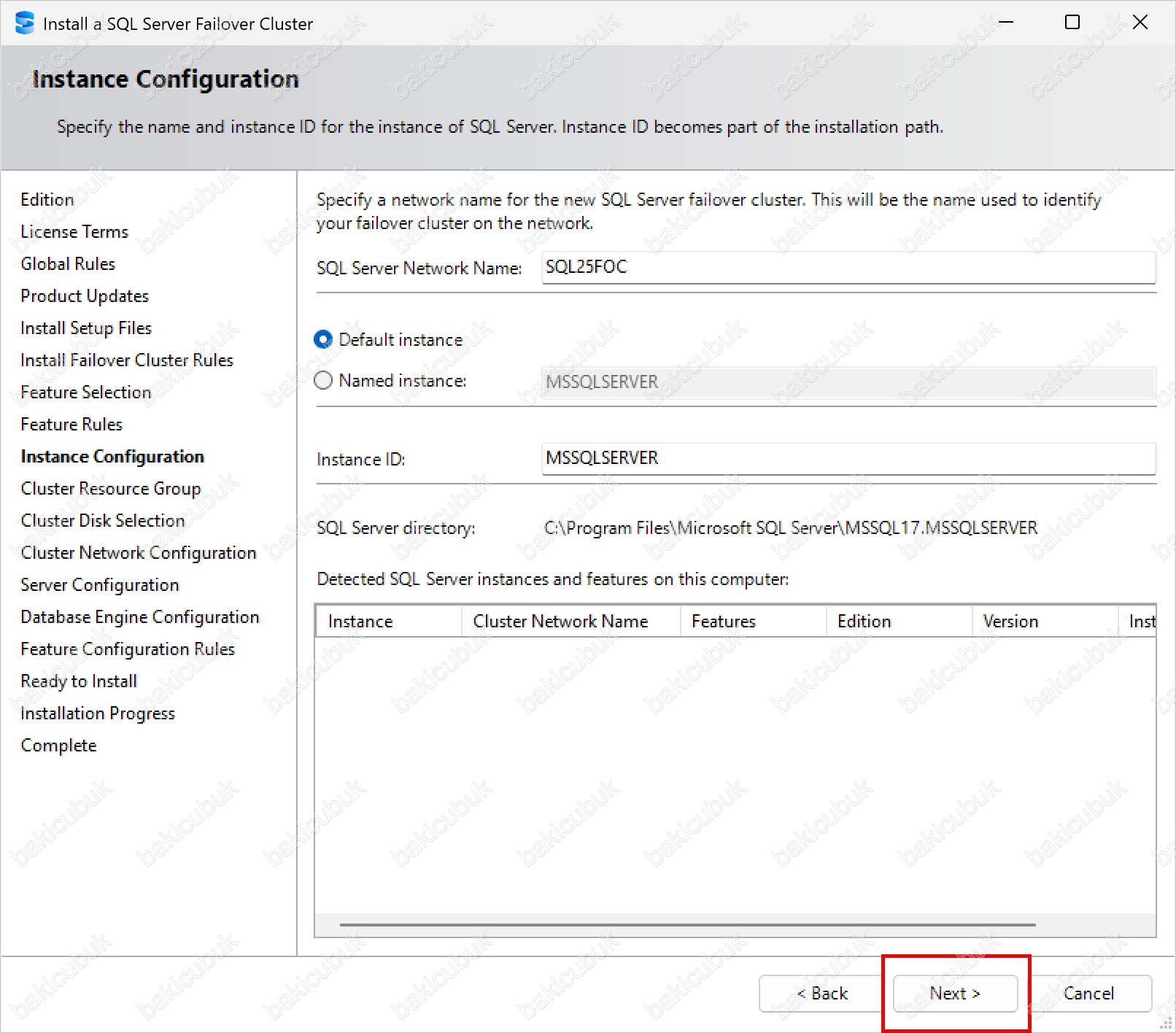Go back with the Back button
The width and height of the screenshot is (1176, 1033).
(x=821, y=994)
